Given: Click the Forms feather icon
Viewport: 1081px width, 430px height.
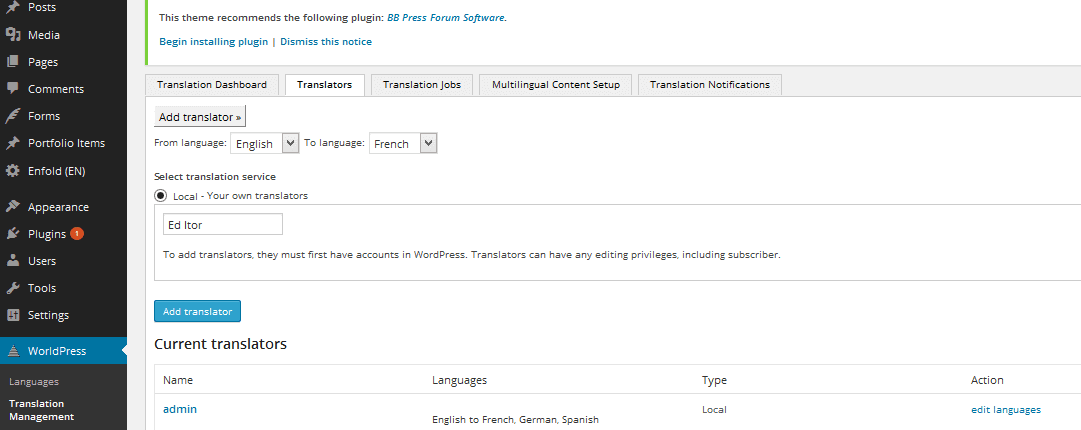Looking at the screenshot, I should coord(12,116).
